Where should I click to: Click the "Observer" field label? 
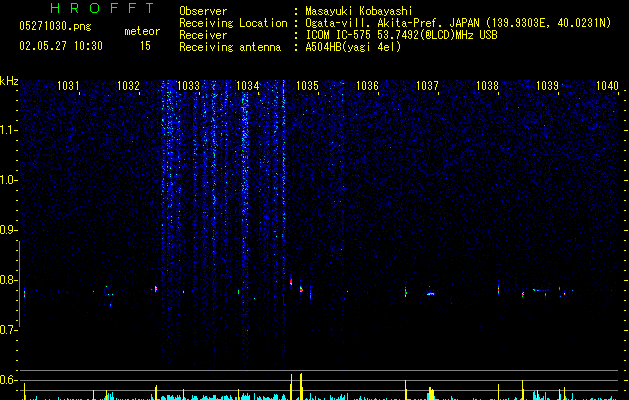[x=203, y=11]
